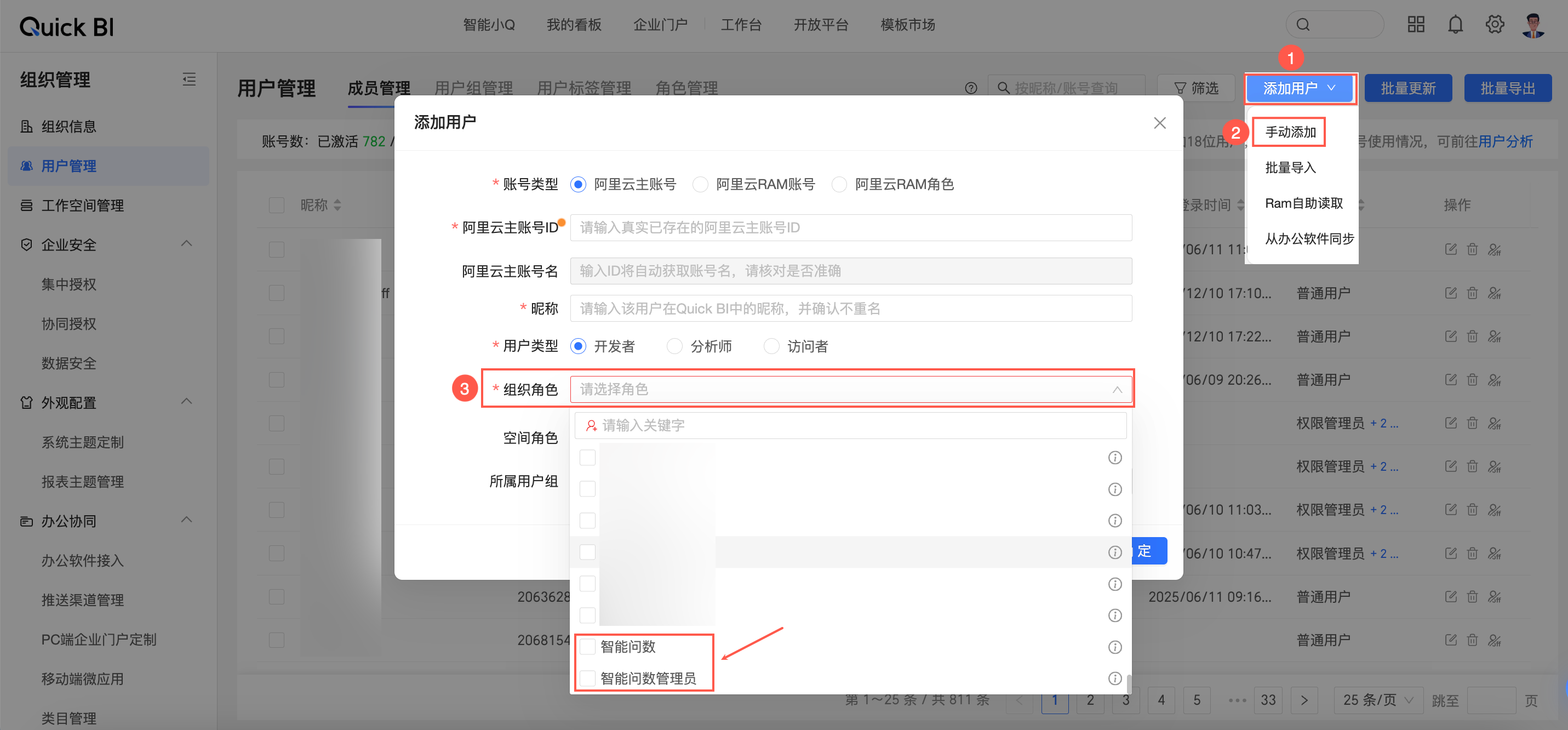Transfer user in 06/11 09:16 row

(1495, 597)
